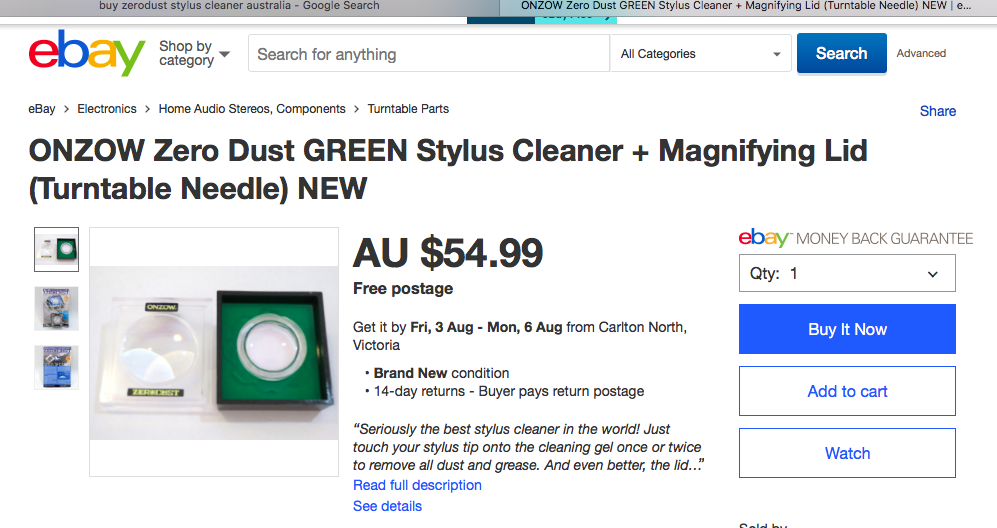This screenshot has width=997, height=528.
Task: Select the first product thumbnail
Action: coord(57,249)
